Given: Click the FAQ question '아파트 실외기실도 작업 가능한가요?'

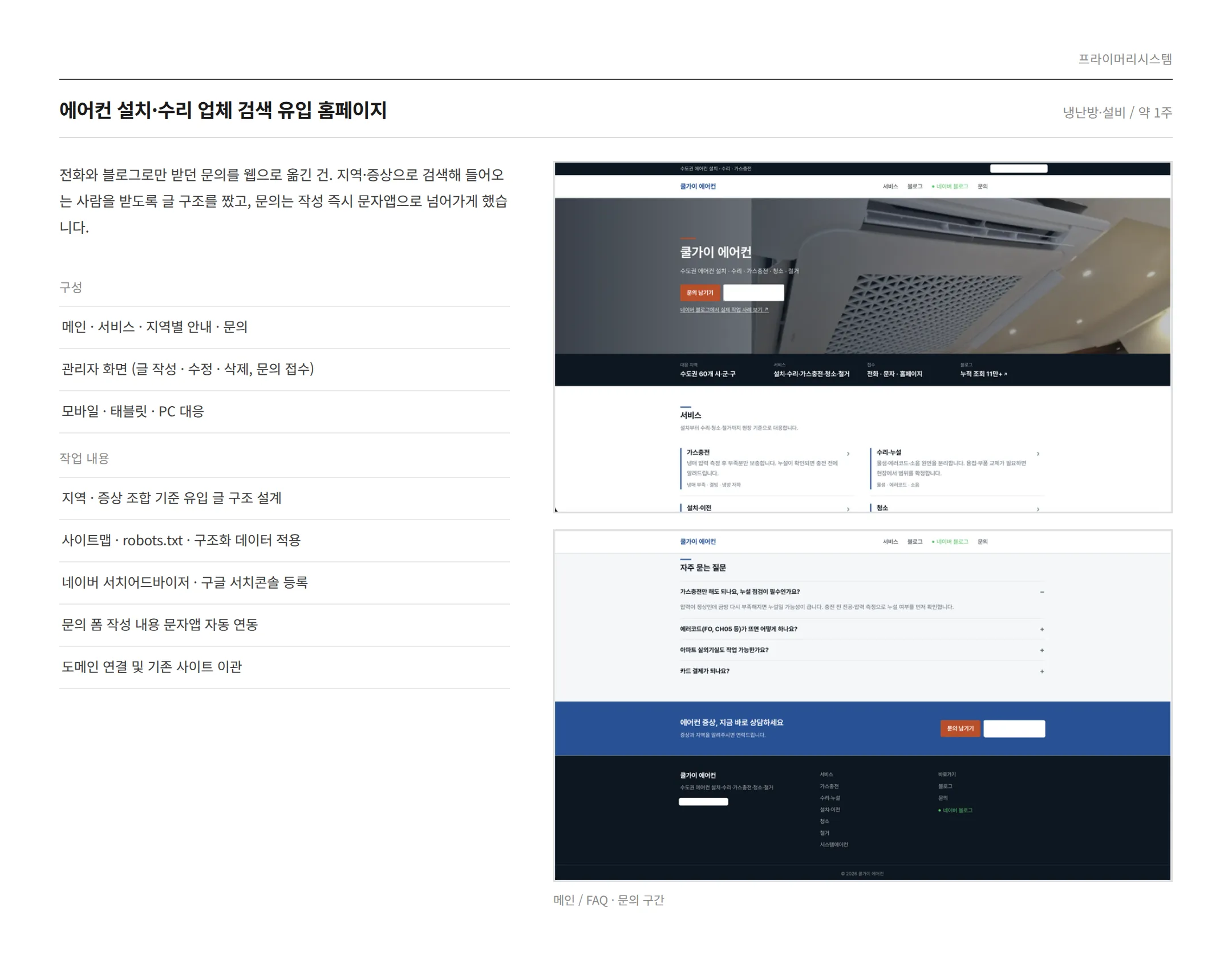Looking at the screenshot, I should [x=724, y=650].
